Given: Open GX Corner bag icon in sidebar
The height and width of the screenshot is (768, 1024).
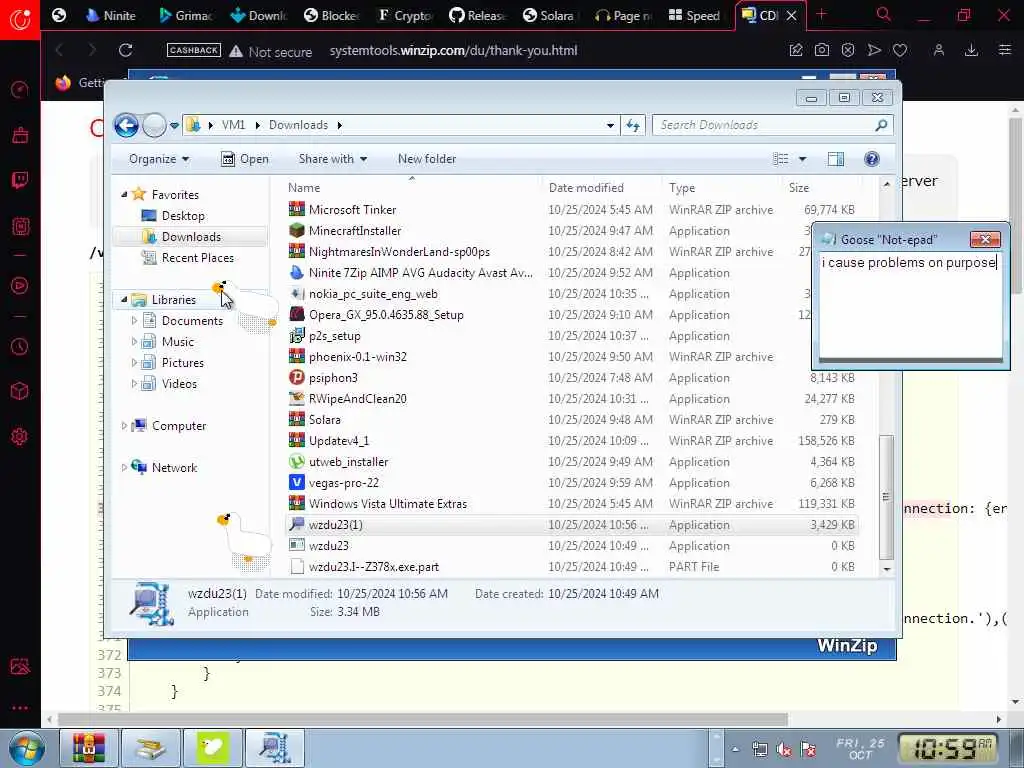Looking at the screenshot, I should (x=20, y=135).
